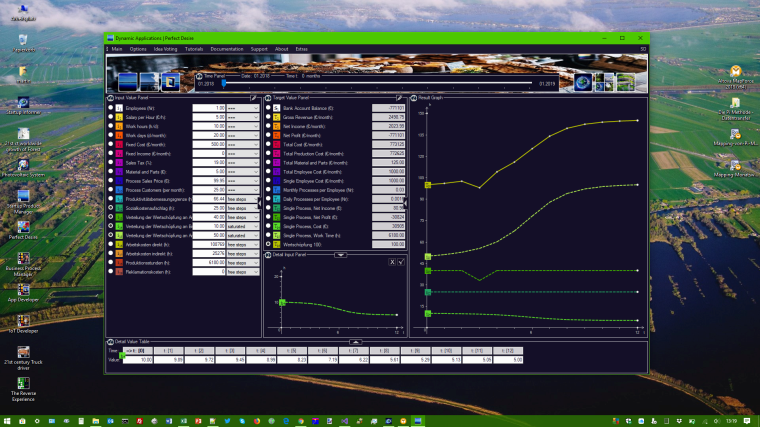760x427 pixels.
Task: Open the Extras menu
Action: pyautogui.click(x=301, y=49)
